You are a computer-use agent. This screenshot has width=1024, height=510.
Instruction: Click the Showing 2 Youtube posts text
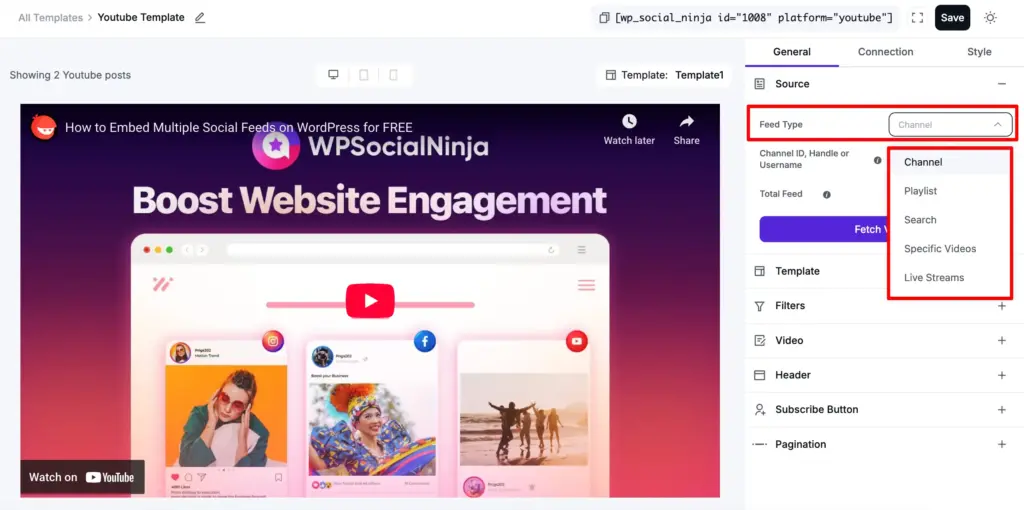(70, 75)
